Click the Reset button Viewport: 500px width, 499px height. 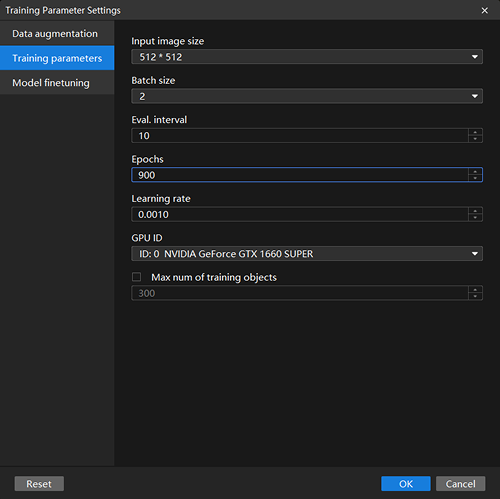(x=39, y=484)
